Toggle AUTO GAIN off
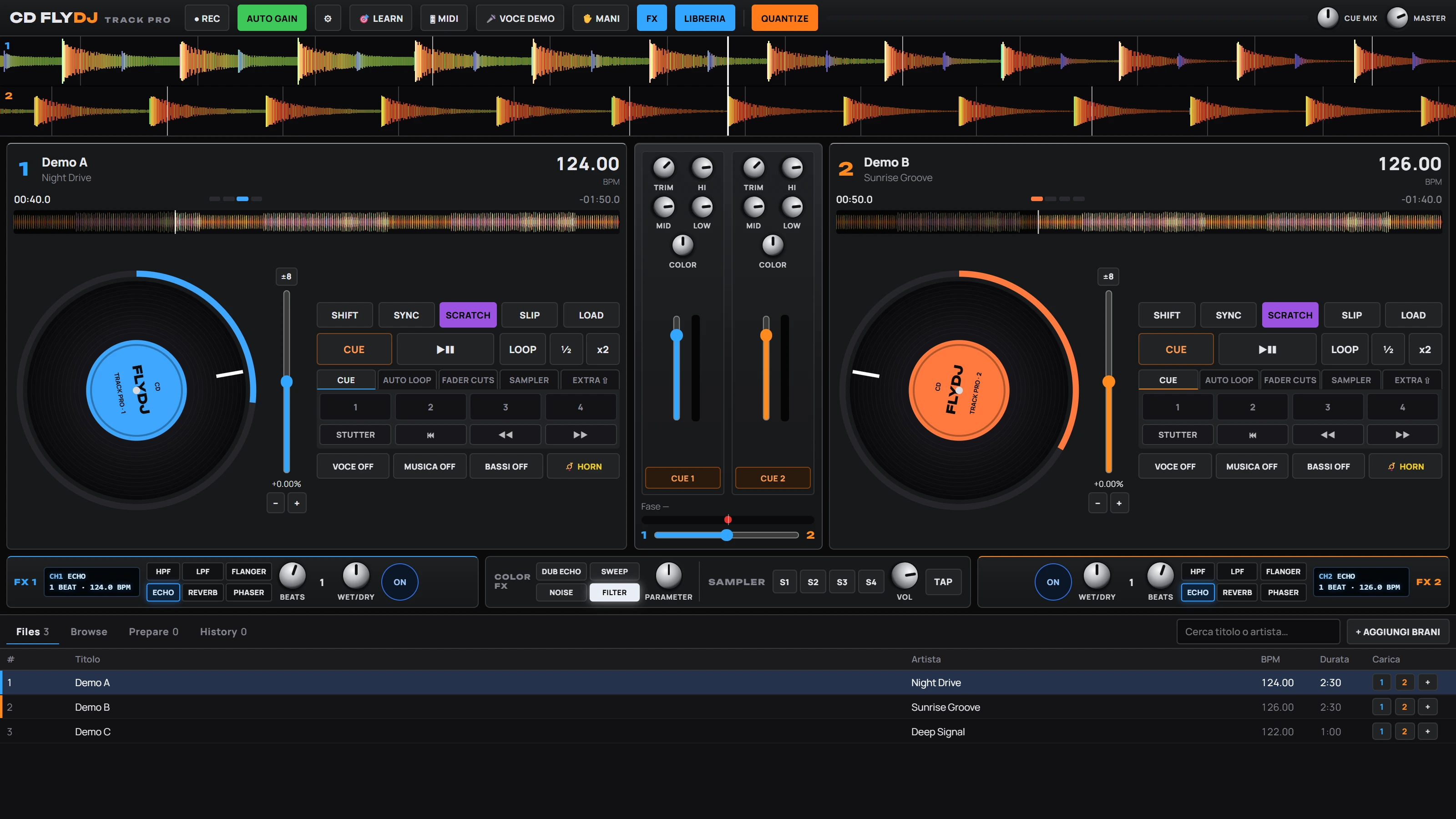Image resolution: width=1456 pixels, height=819 pixels. 272,18
